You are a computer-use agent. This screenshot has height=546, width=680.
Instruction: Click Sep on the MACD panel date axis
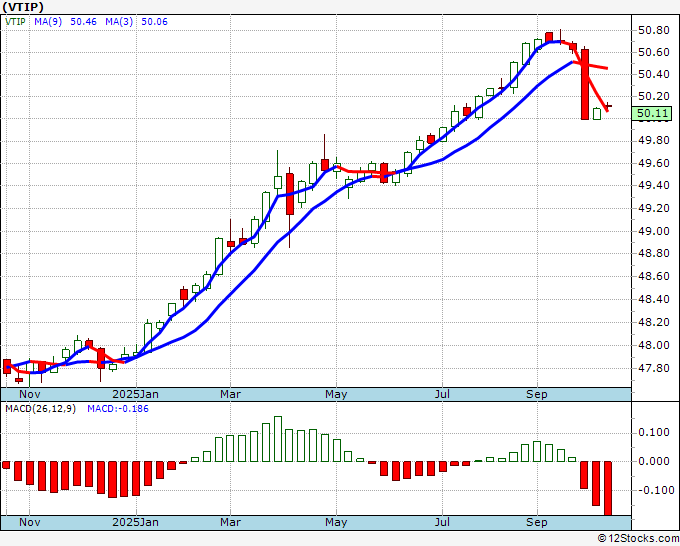(537, 522)
